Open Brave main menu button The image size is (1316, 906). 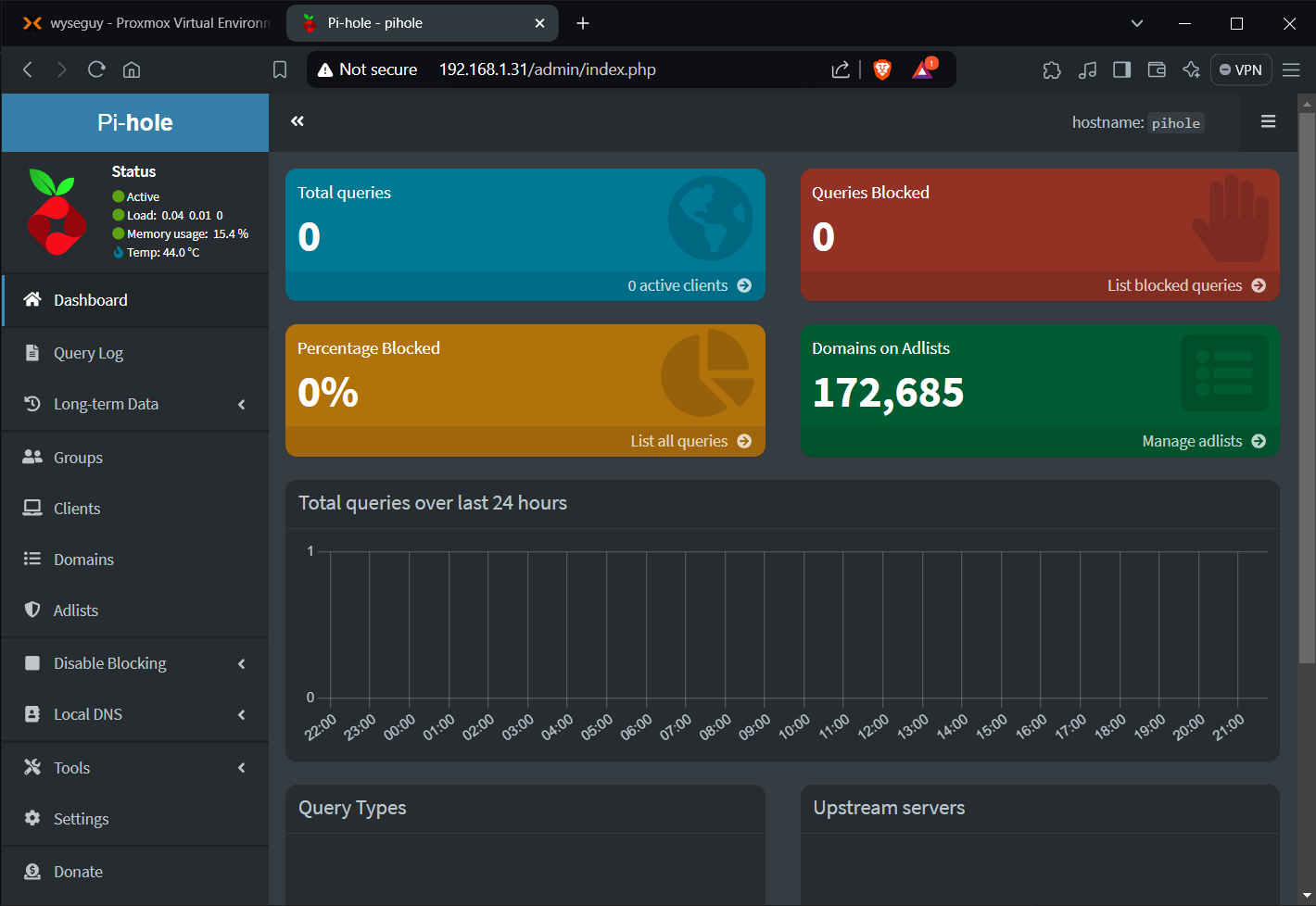(x=1291, y=69)
